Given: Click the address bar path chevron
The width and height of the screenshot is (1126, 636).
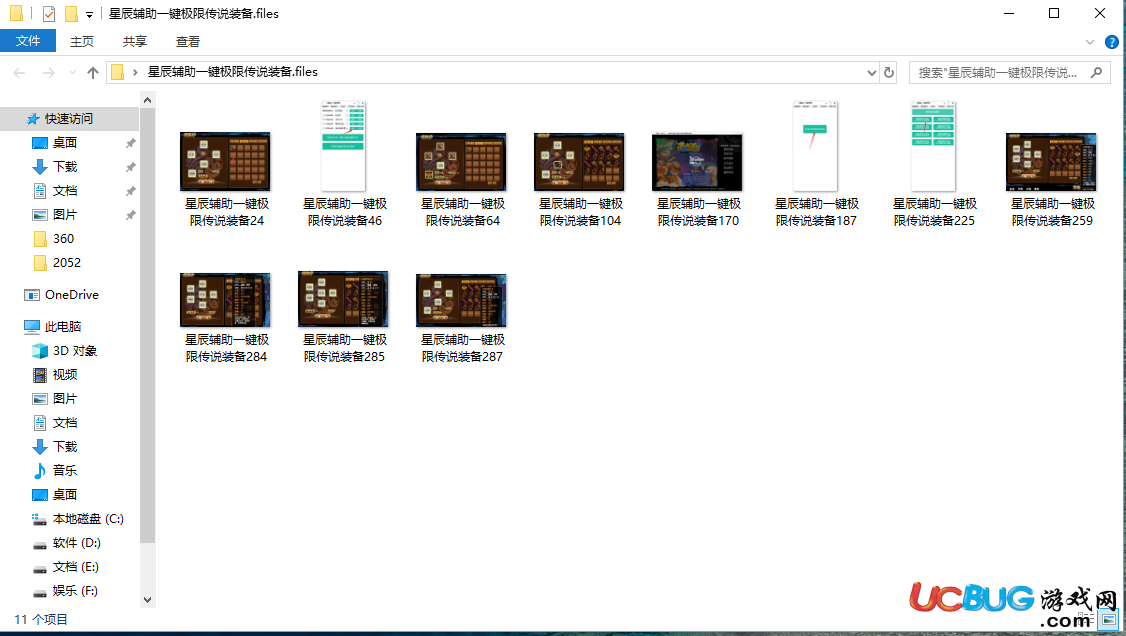Looking at the screenshot, I should [135, 73].
